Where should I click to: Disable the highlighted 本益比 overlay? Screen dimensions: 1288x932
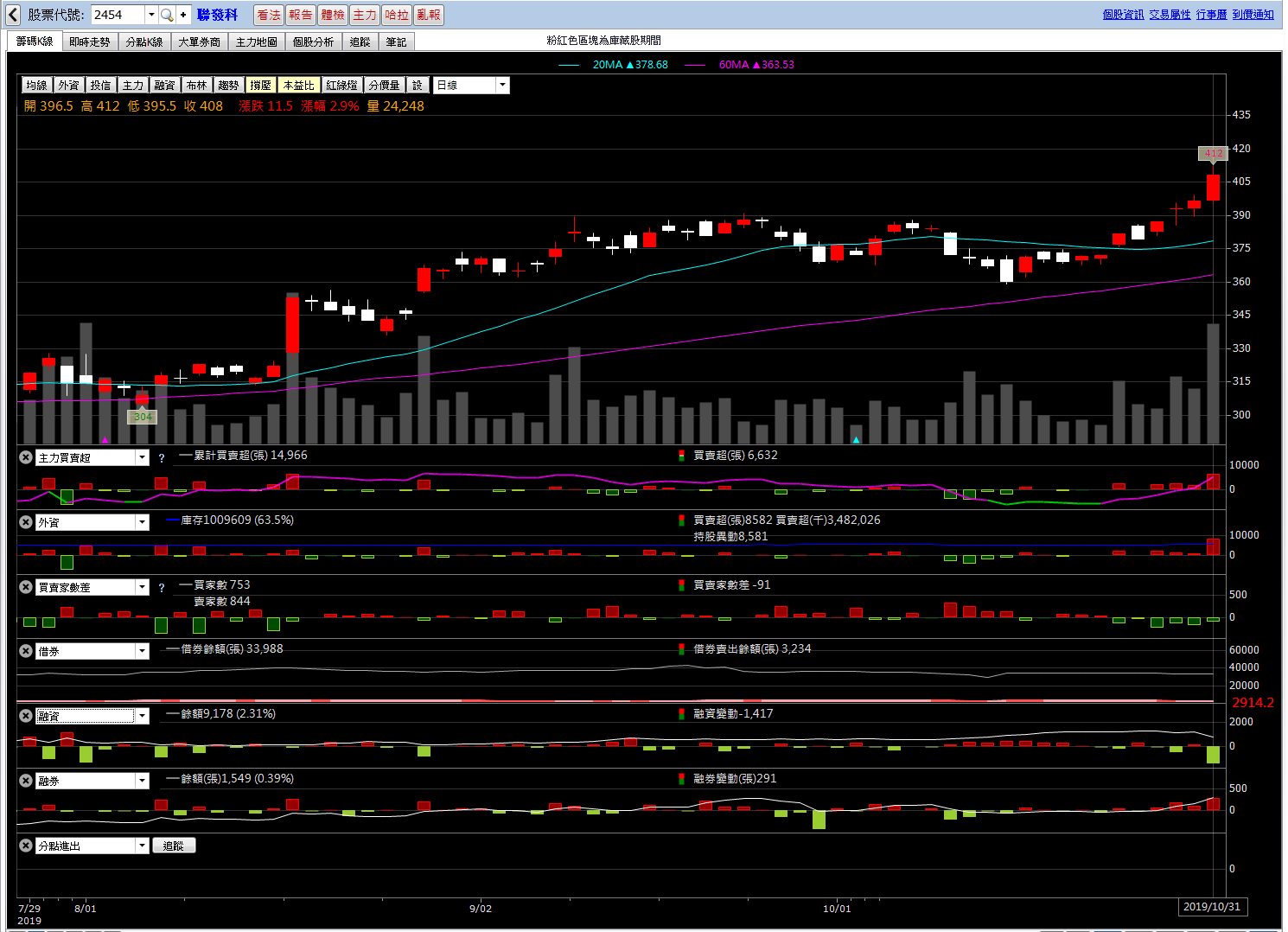click(x=298, y=85)
